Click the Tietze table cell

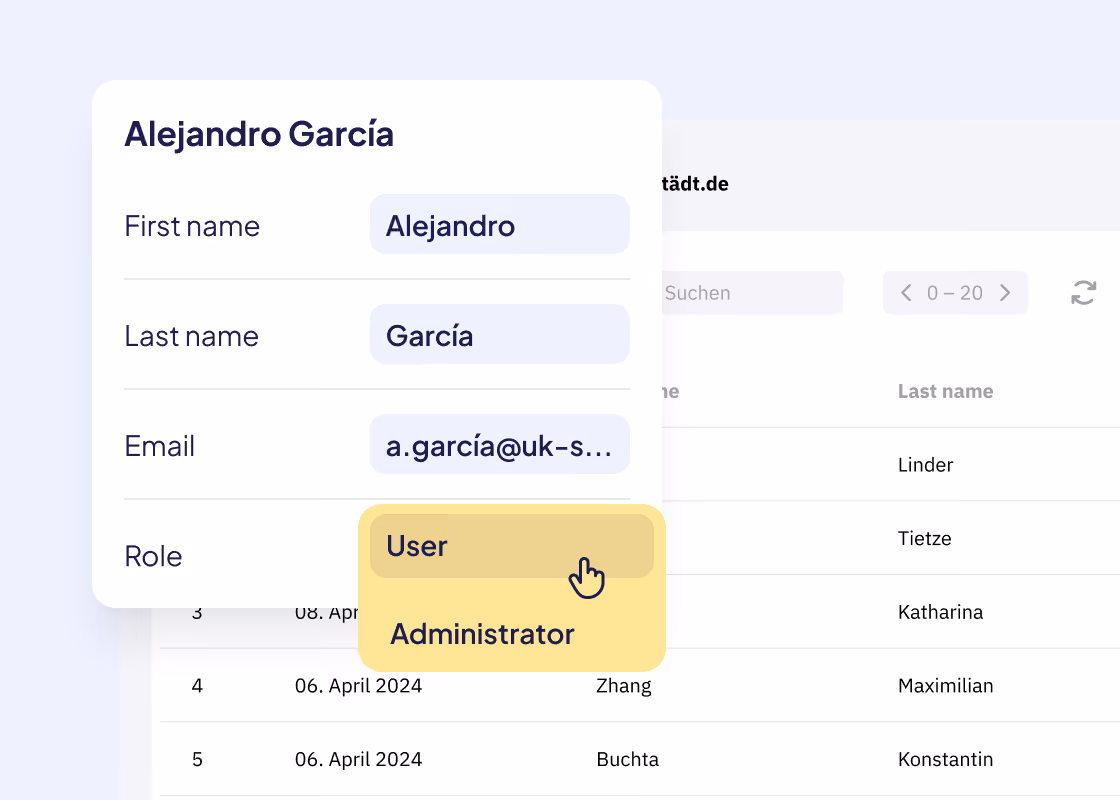pyautogui.click(x=924, y=539)
